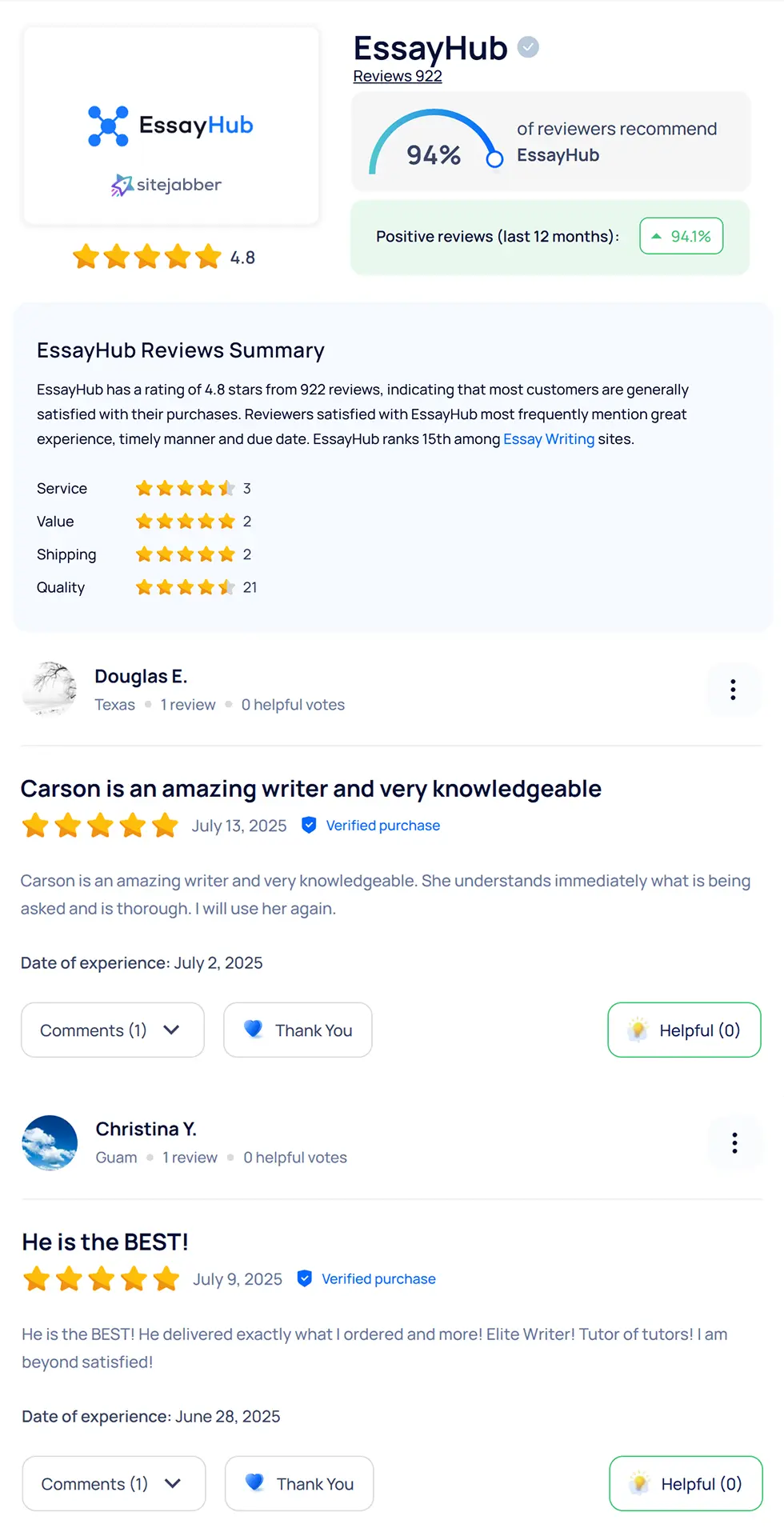Click the 94% recommendation gauge handle
784x1532 pixels.
(x=495, y=159)
